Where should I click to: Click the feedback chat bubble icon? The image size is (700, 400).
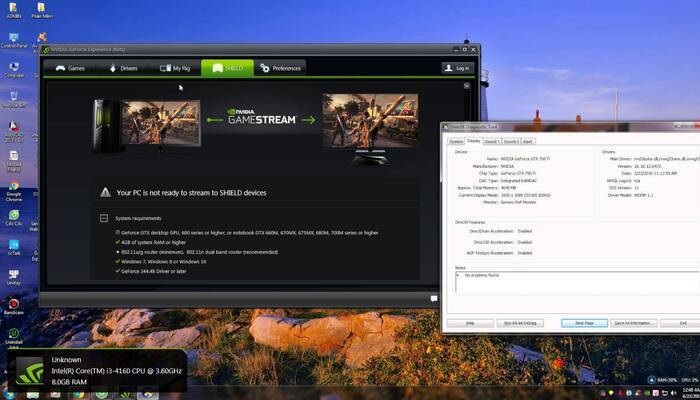[x=434, y=299]
